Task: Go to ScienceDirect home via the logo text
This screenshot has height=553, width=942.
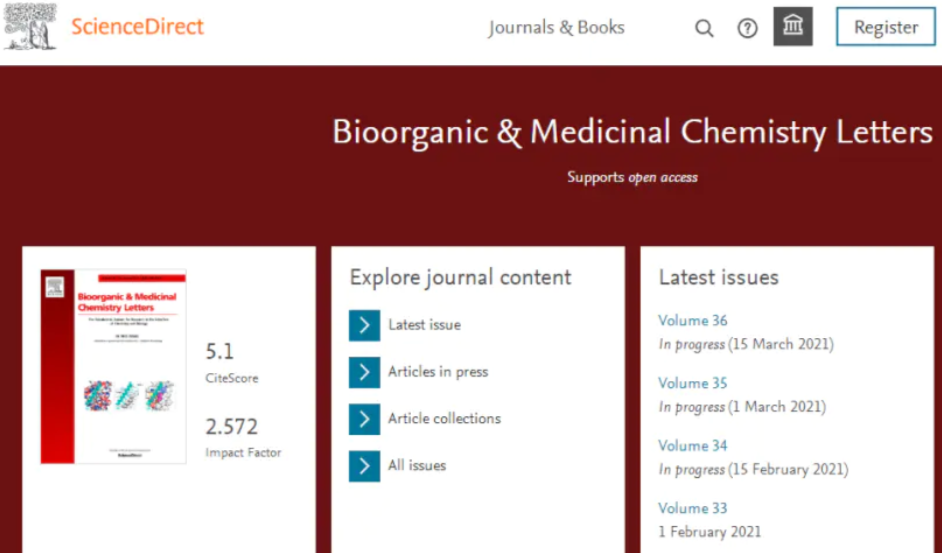Action: pyautogui.click(x=138, y=26)
